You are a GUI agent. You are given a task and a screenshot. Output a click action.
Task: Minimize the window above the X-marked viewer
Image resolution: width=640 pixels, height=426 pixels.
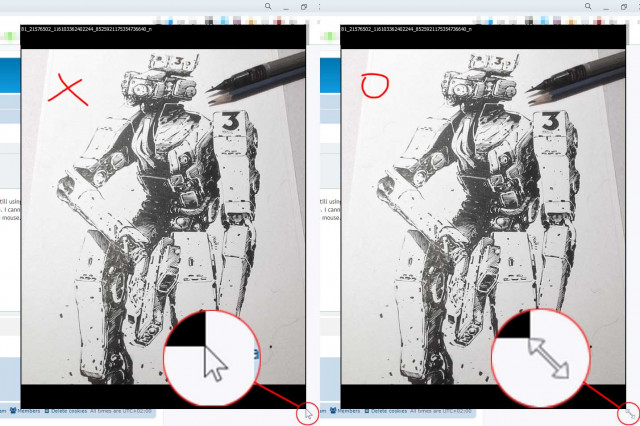point(286,8)
